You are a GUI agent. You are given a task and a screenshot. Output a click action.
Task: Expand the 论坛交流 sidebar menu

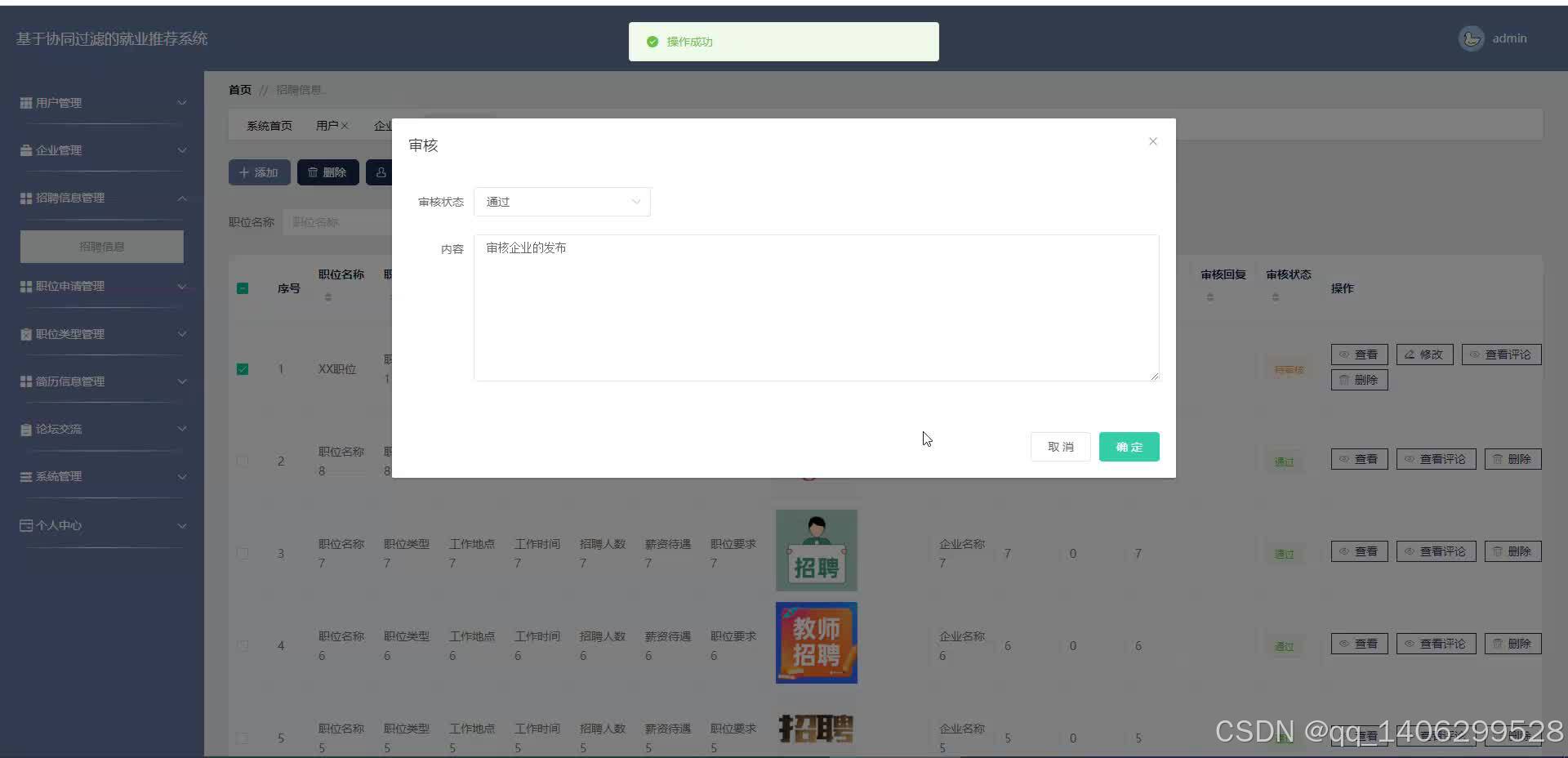[102, 429]
